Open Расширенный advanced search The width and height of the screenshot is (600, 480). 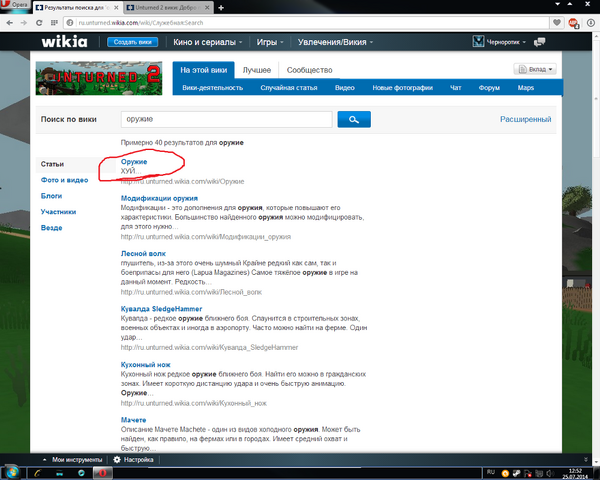click(525, 119)
